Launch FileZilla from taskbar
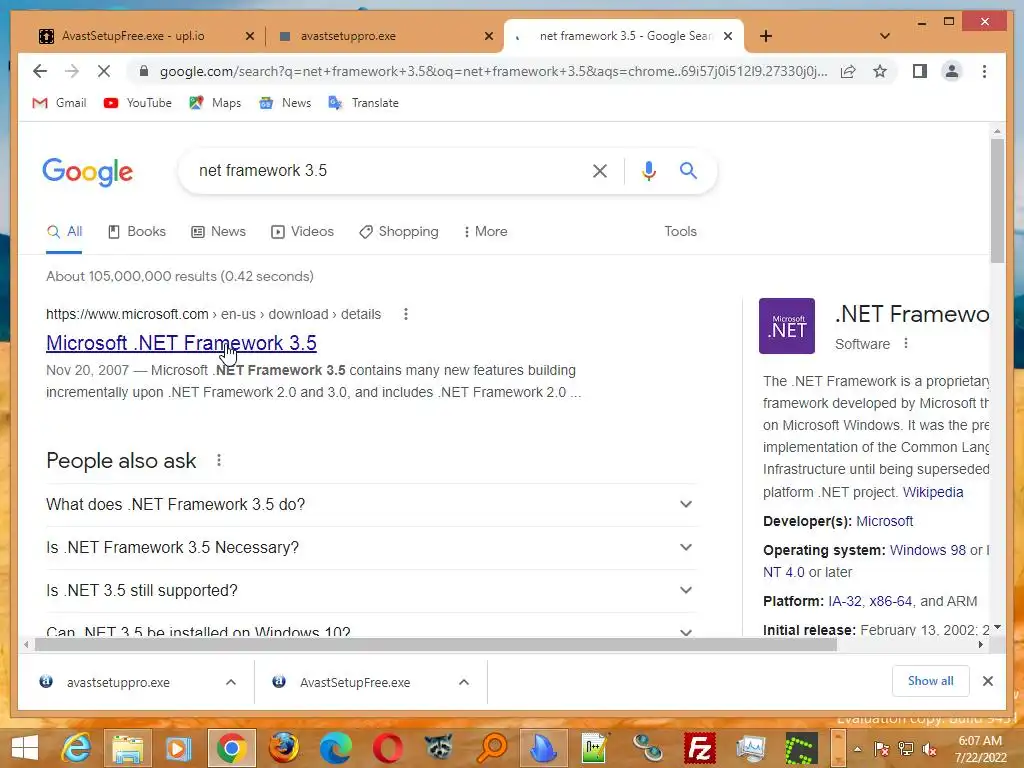 699,748
